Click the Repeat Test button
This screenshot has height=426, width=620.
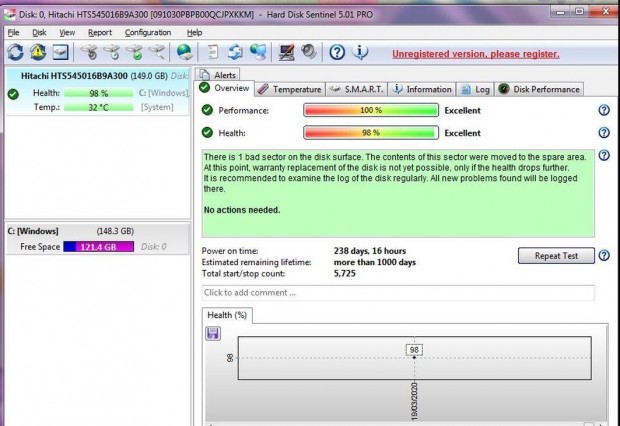pos(556,256)
